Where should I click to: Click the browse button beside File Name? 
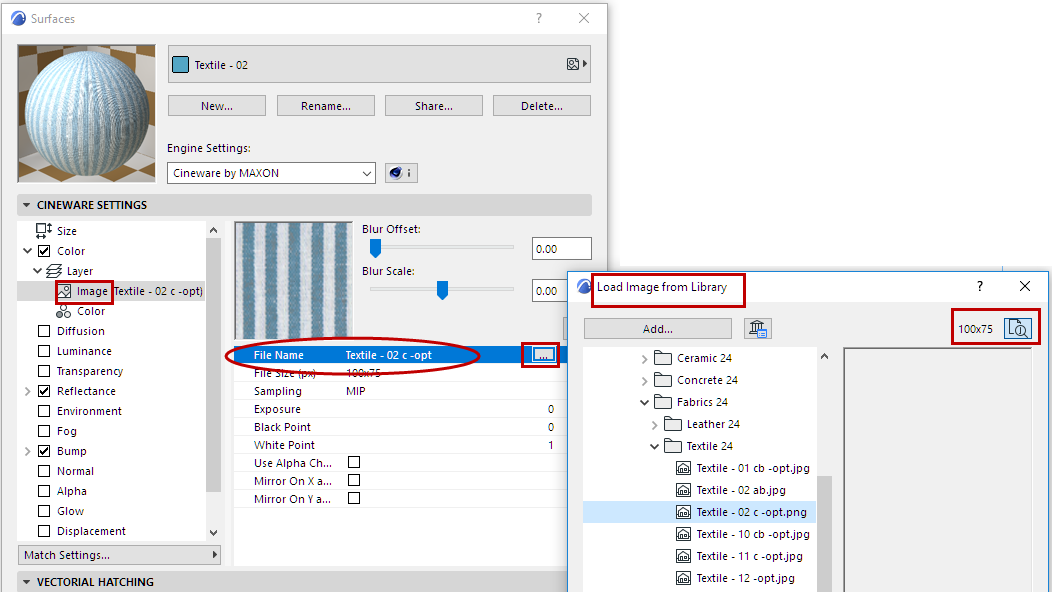pyautogui.click(x=543, y=354)
